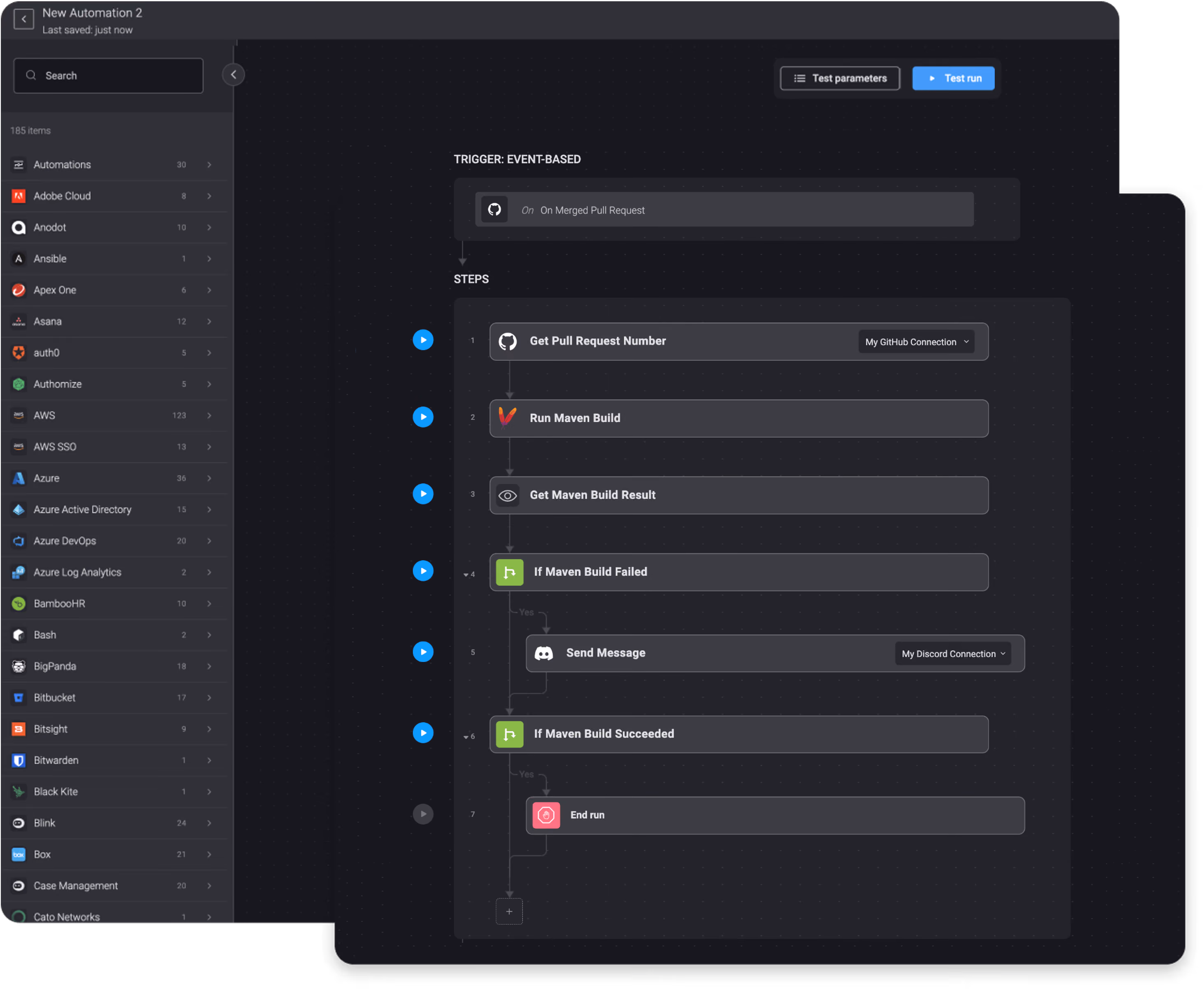Select the End run step

click(775, 815)
